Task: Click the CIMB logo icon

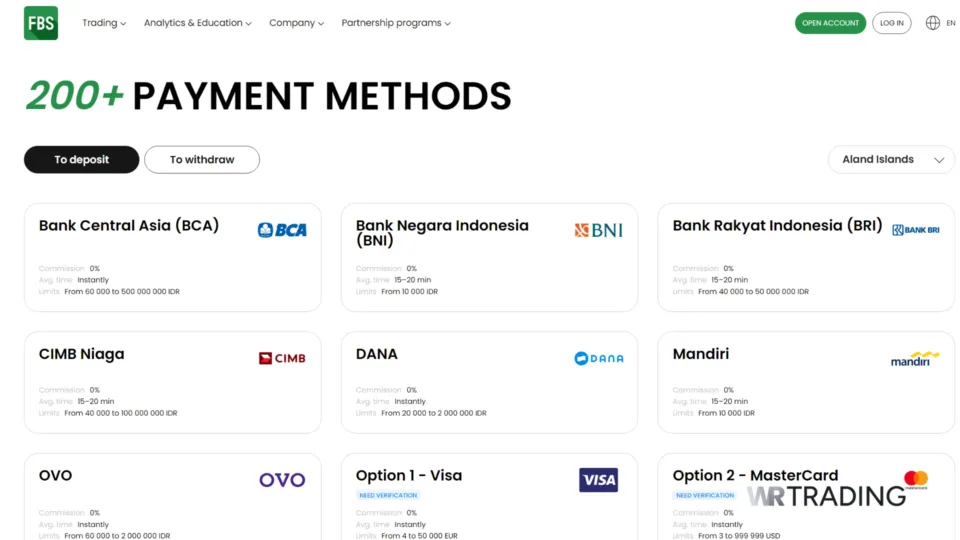Action: pos(282,358)
